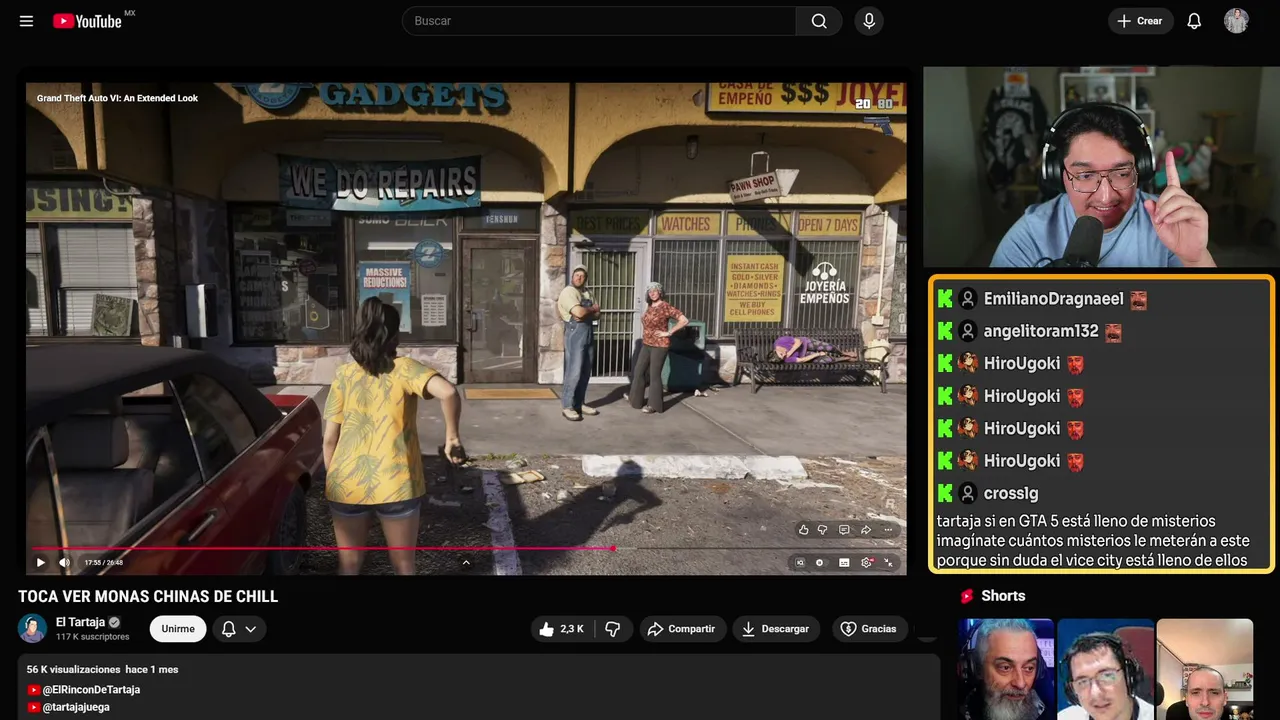The height and width of the screenshot is (720, 1280).
Task: Go to the YouTube home logo
Action: pyautogui.click(x=87, y=21)
